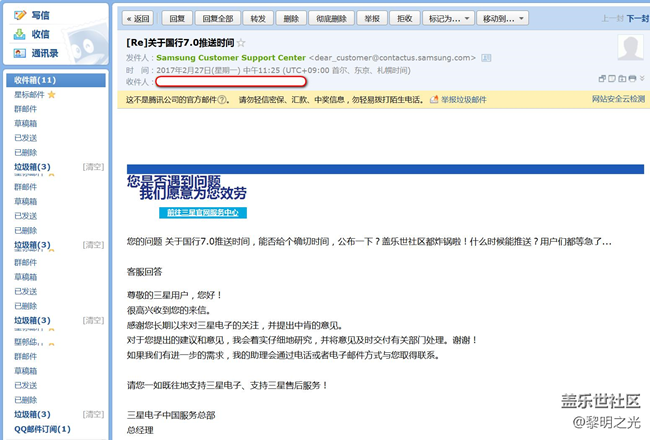650x440 pixels.
Task: Click email subject [Re]关于国行7.0推送时间
Action: pyautogui.click(x=180, y=43)
